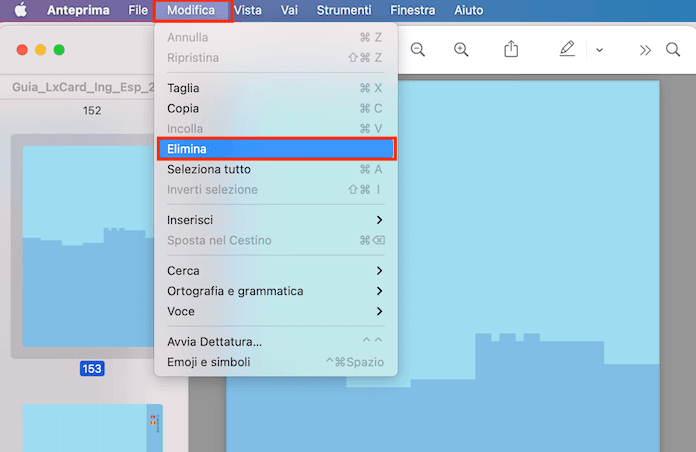The height and width of the screenshot is (452, 696).
Task: Open the Vista menu
Action: click(248, 10)
